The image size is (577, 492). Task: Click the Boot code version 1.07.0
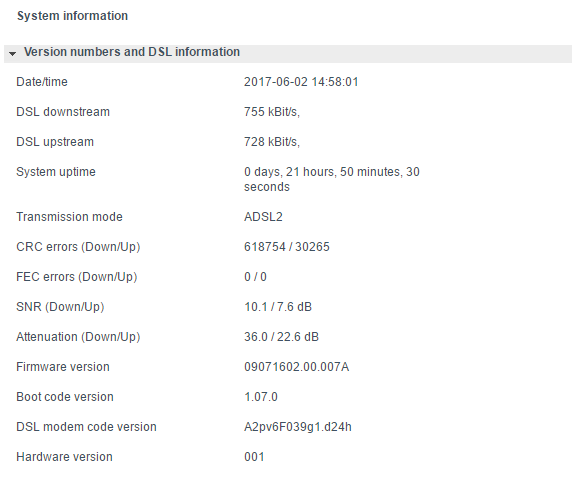[261, 397]
